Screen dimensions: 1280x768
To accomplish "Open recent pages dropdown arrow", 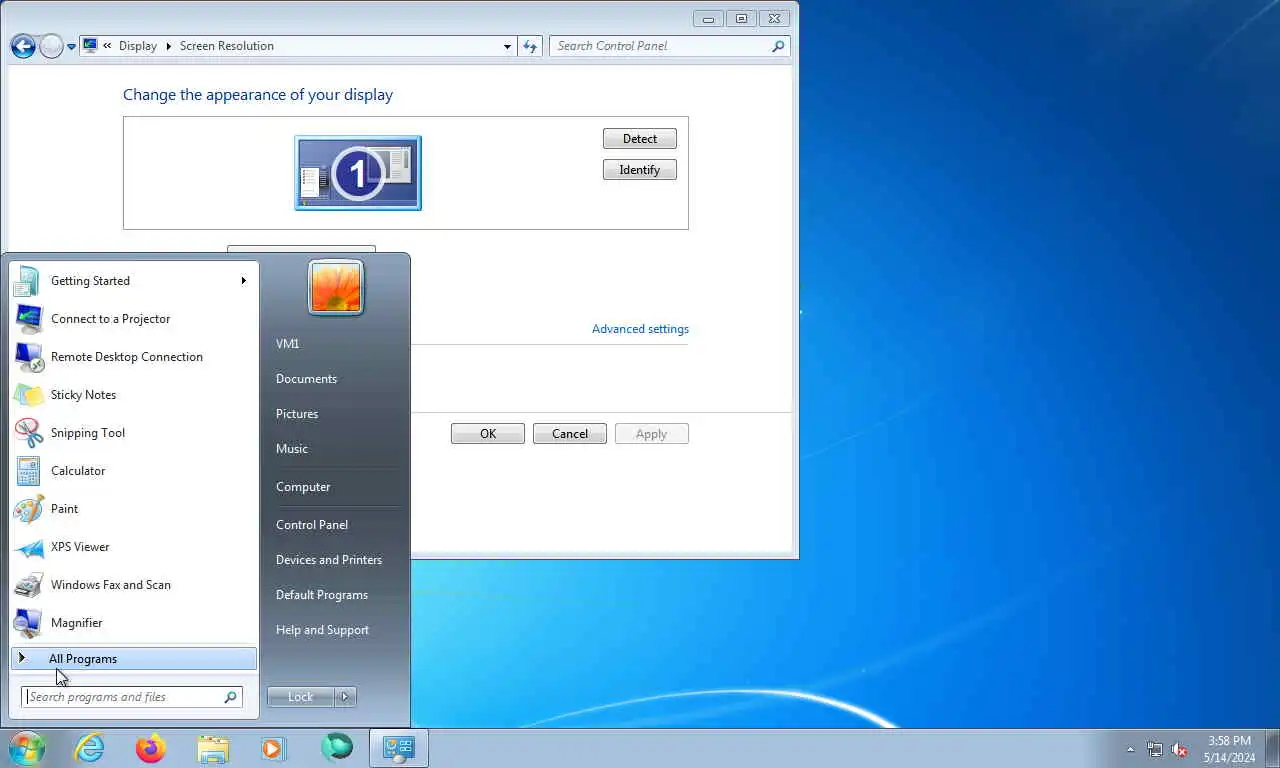I will [x=71, y=47].
